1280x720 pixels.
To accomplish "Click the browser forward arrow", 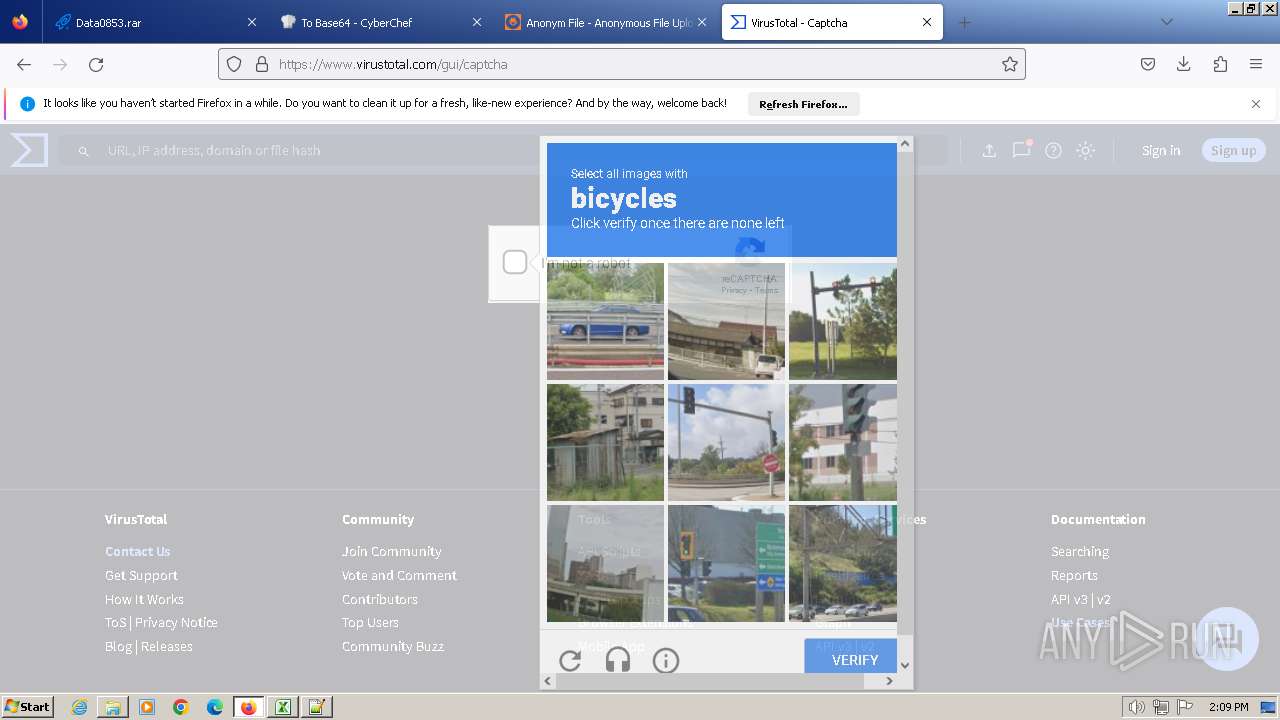I will 60,64.
